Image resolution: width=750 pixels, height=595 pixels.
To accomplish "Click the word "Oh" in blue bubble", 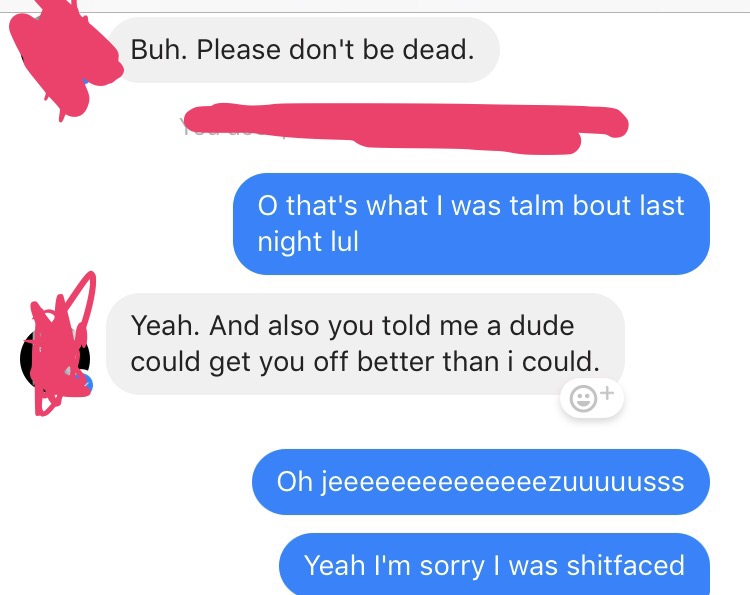I will point(295,482).
